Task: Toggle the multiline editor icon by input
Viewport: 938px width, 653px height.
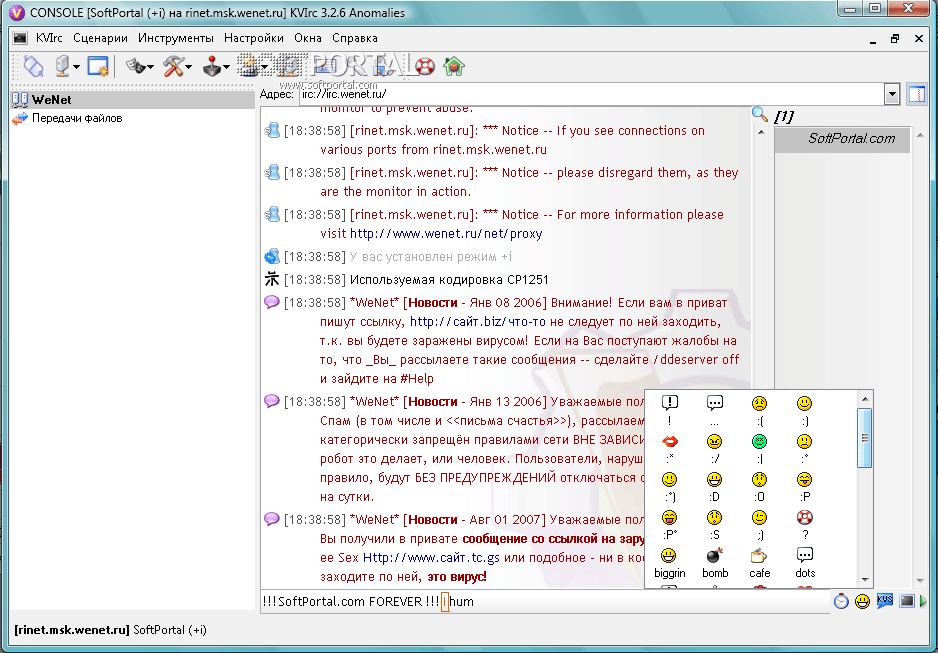Action: tap(907, 601)
